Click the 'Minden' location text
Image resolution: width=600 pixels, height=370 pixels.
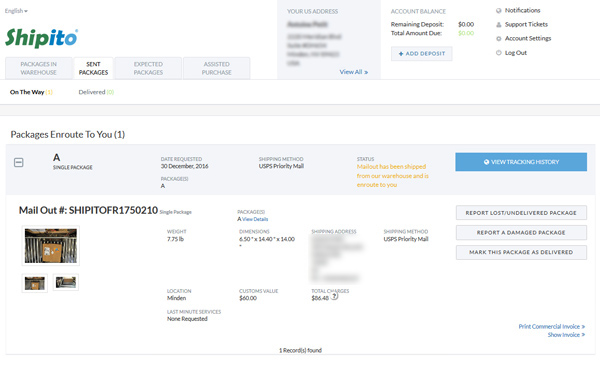(x=176, y=298)
